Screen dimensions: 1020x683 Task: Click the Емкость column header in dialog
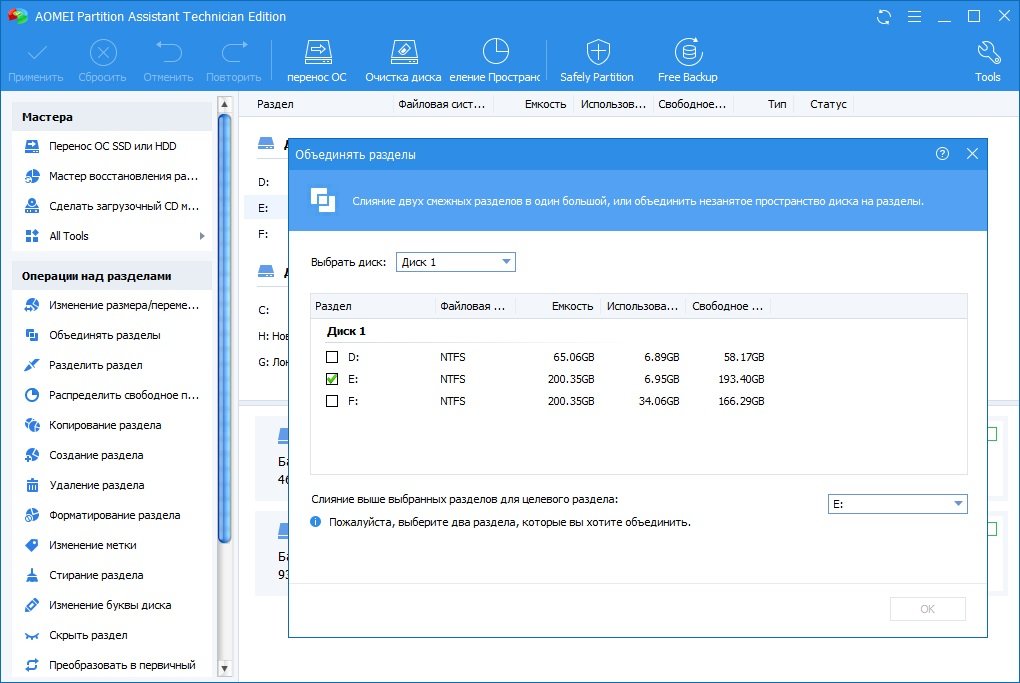(572, 306)
